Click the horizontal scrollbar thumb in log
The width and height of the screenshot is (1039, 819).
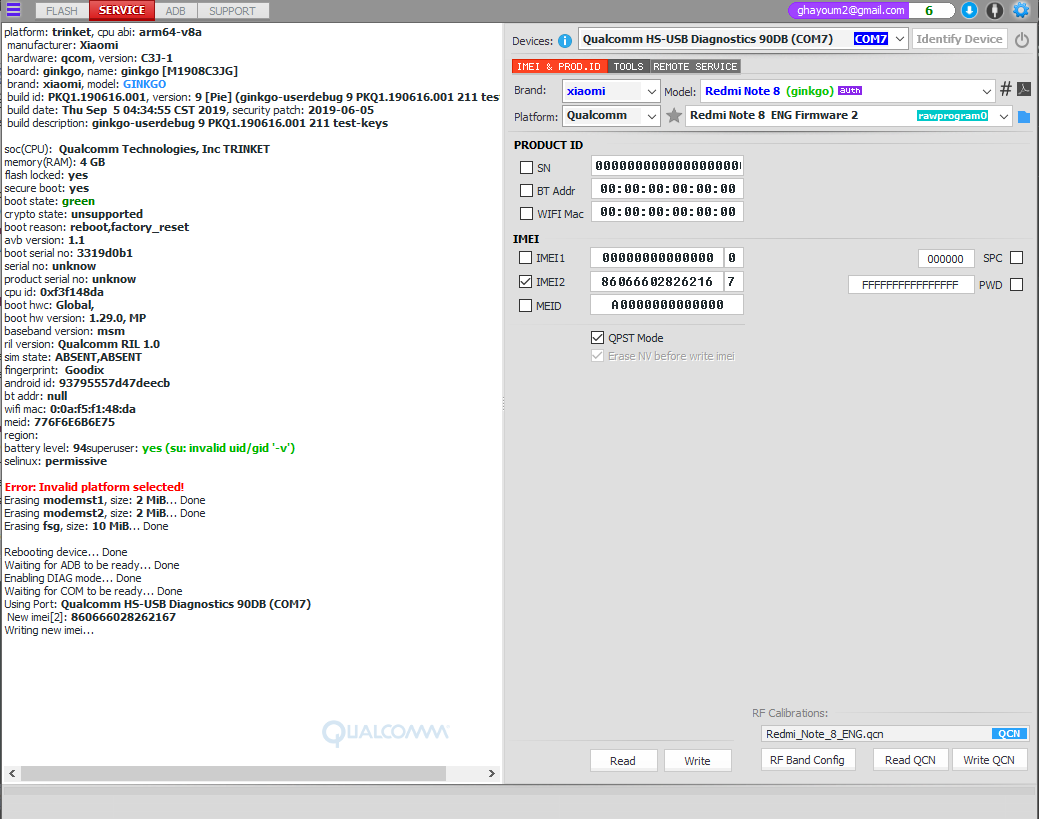(233, 773)
